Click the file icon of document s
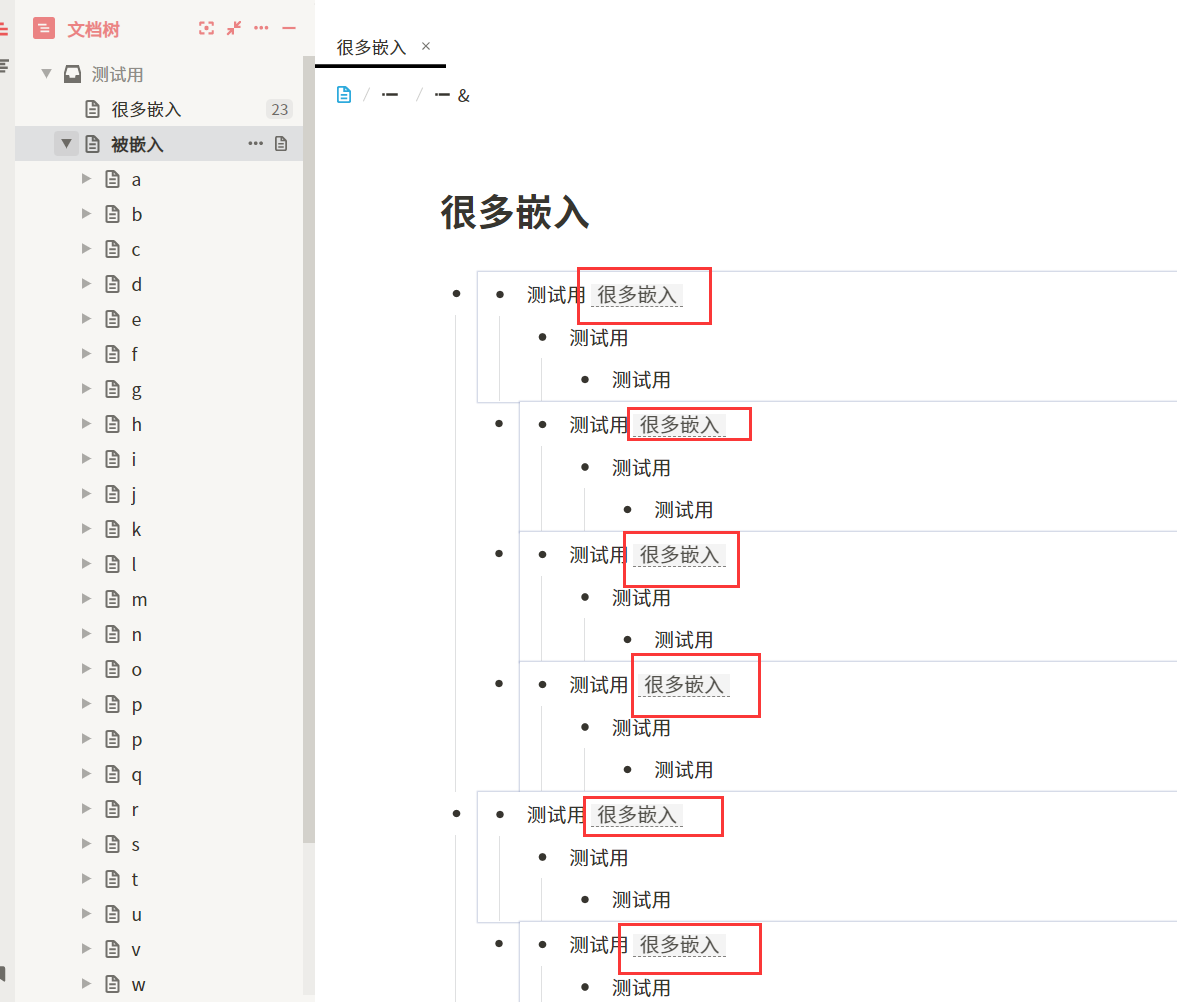The height and width of the screenshot is (1002, 1177). point(113,844)
